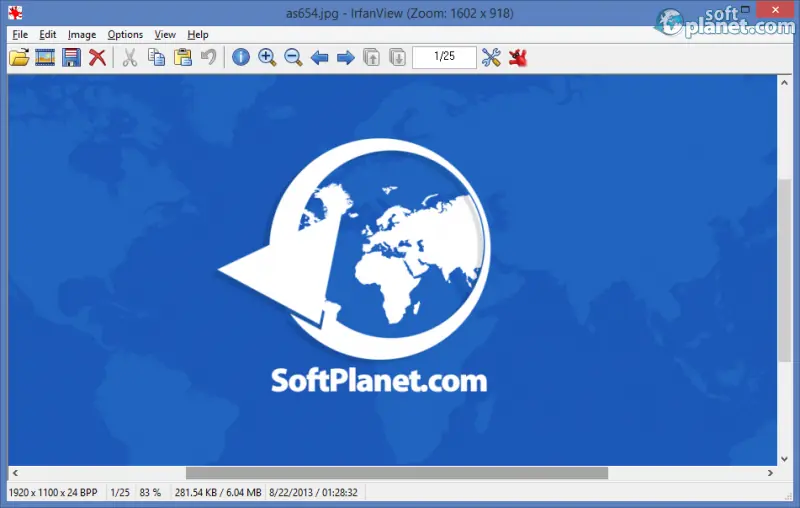
Task: Zoom in with the plus magnifier
Action: (x=267, y=57)
